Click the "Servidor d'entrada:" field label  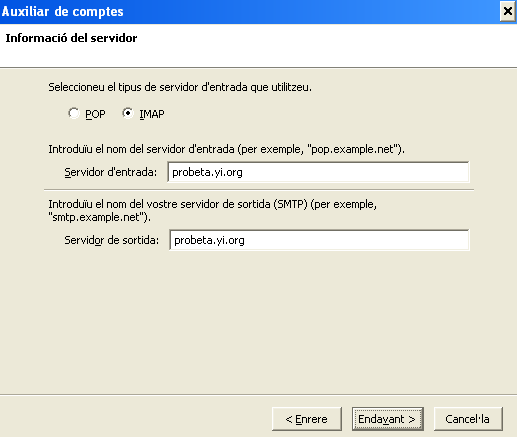click(x=110, y=172)
